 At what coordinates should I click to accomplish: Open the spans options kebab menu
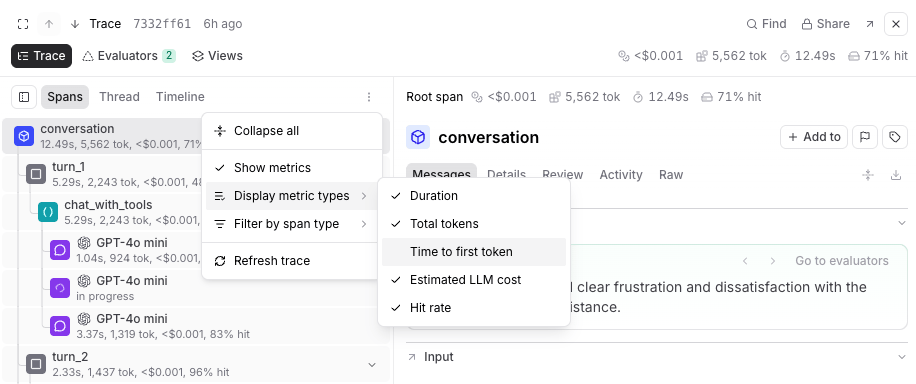click(x=369, y=97)
